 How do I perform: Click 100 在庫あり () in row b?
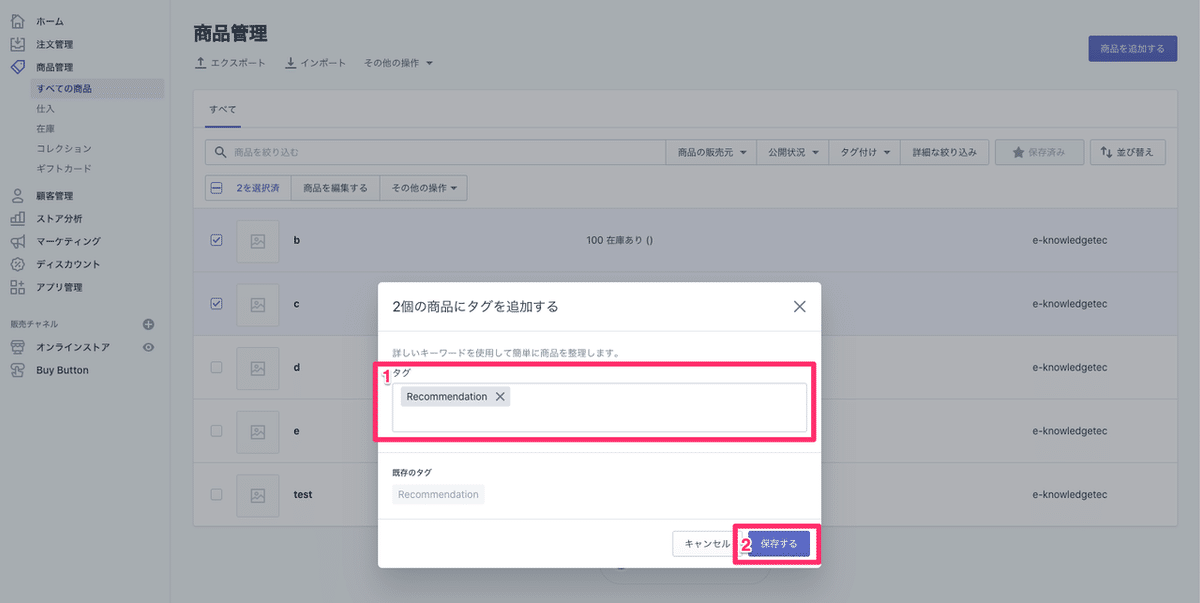(x=619, y=241)
